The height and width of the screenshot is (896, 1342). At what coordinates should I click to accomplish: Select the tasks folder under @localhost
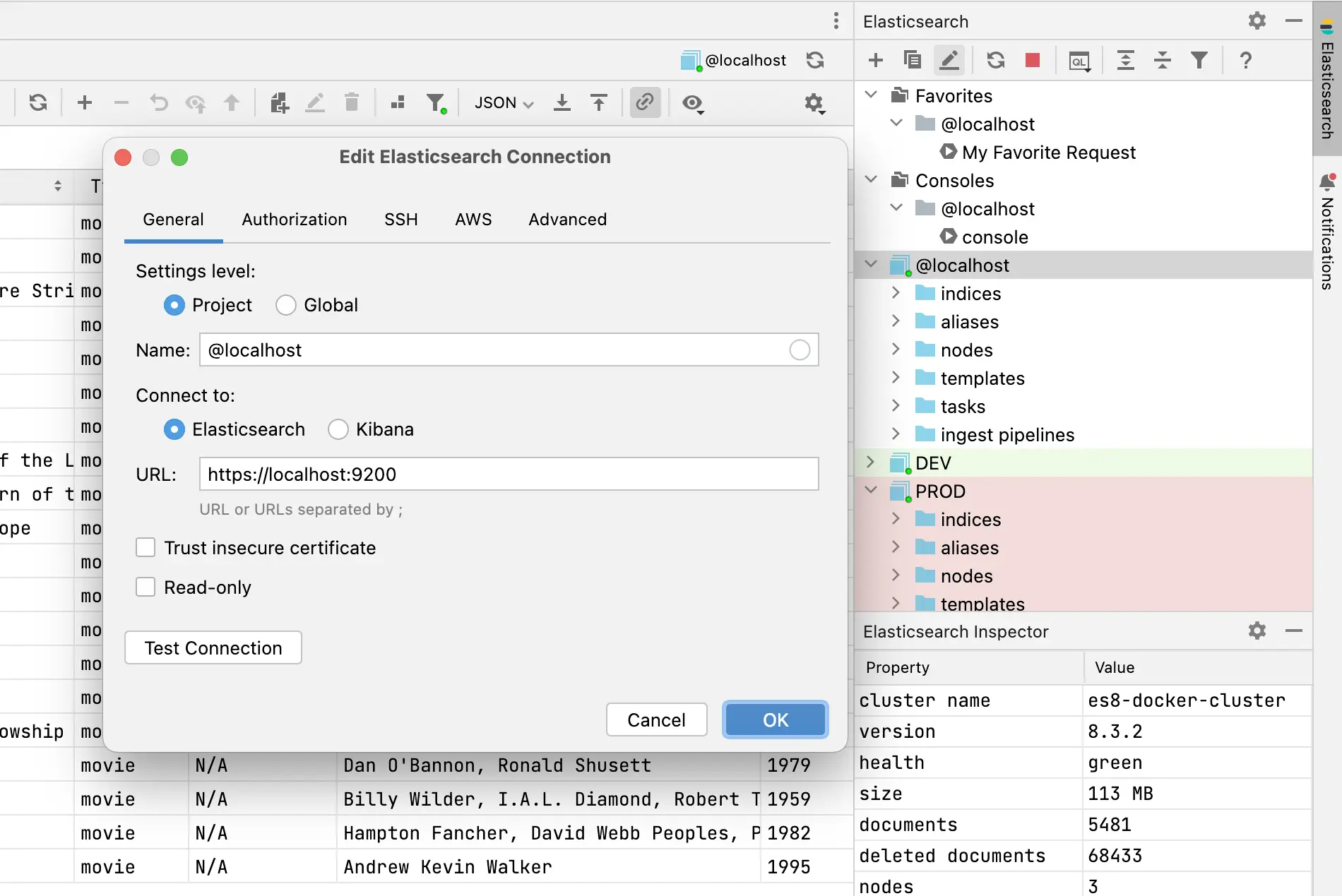pyautogui.click(x=962, y=407)
